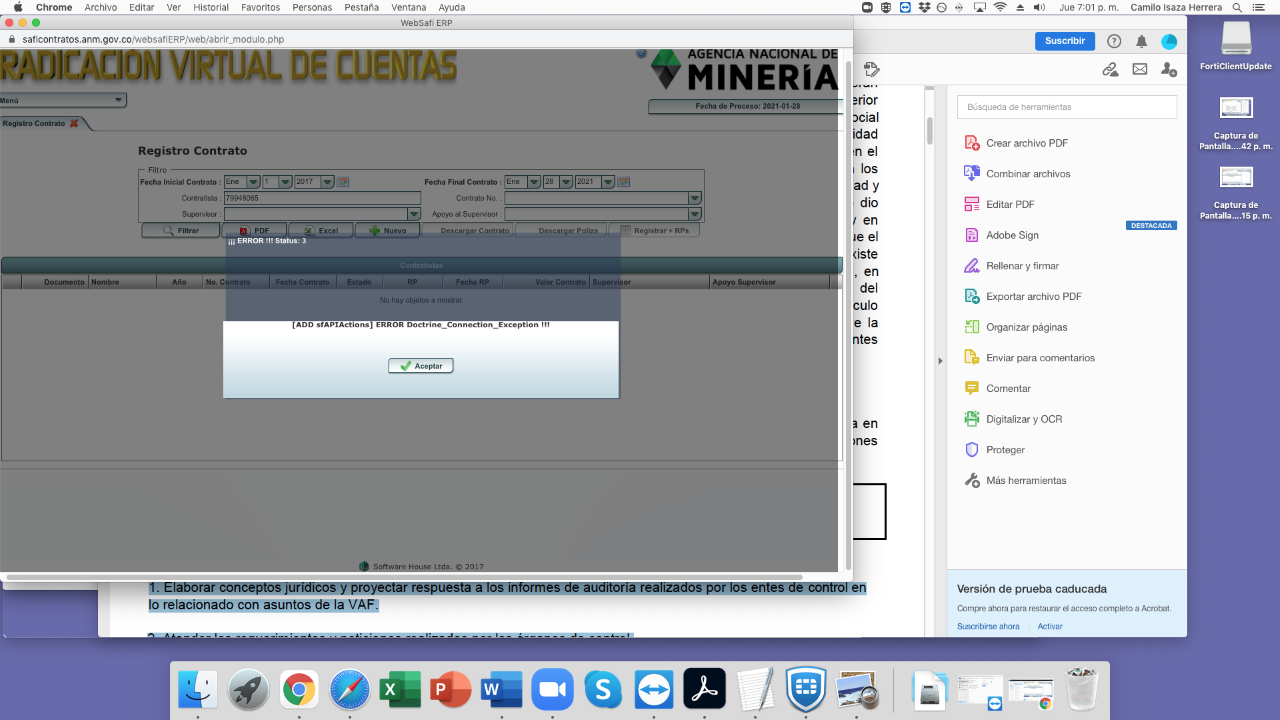
Task: Expand the Contrato No. combo box
Action: (x=695, y=198)
